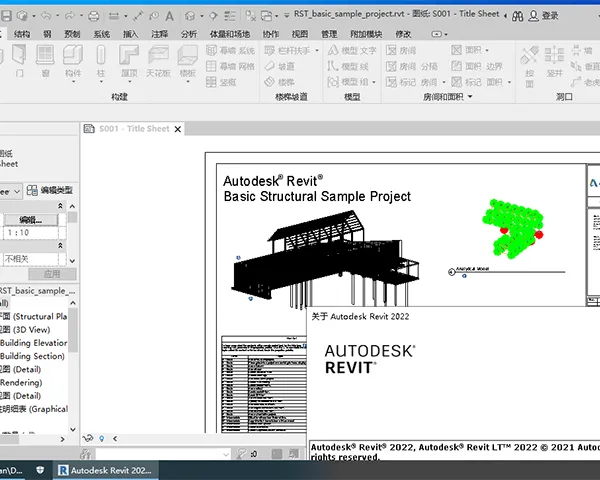
Task: Click the Section tool icon in quick access toolbar
Action: (x=213, y=16)
